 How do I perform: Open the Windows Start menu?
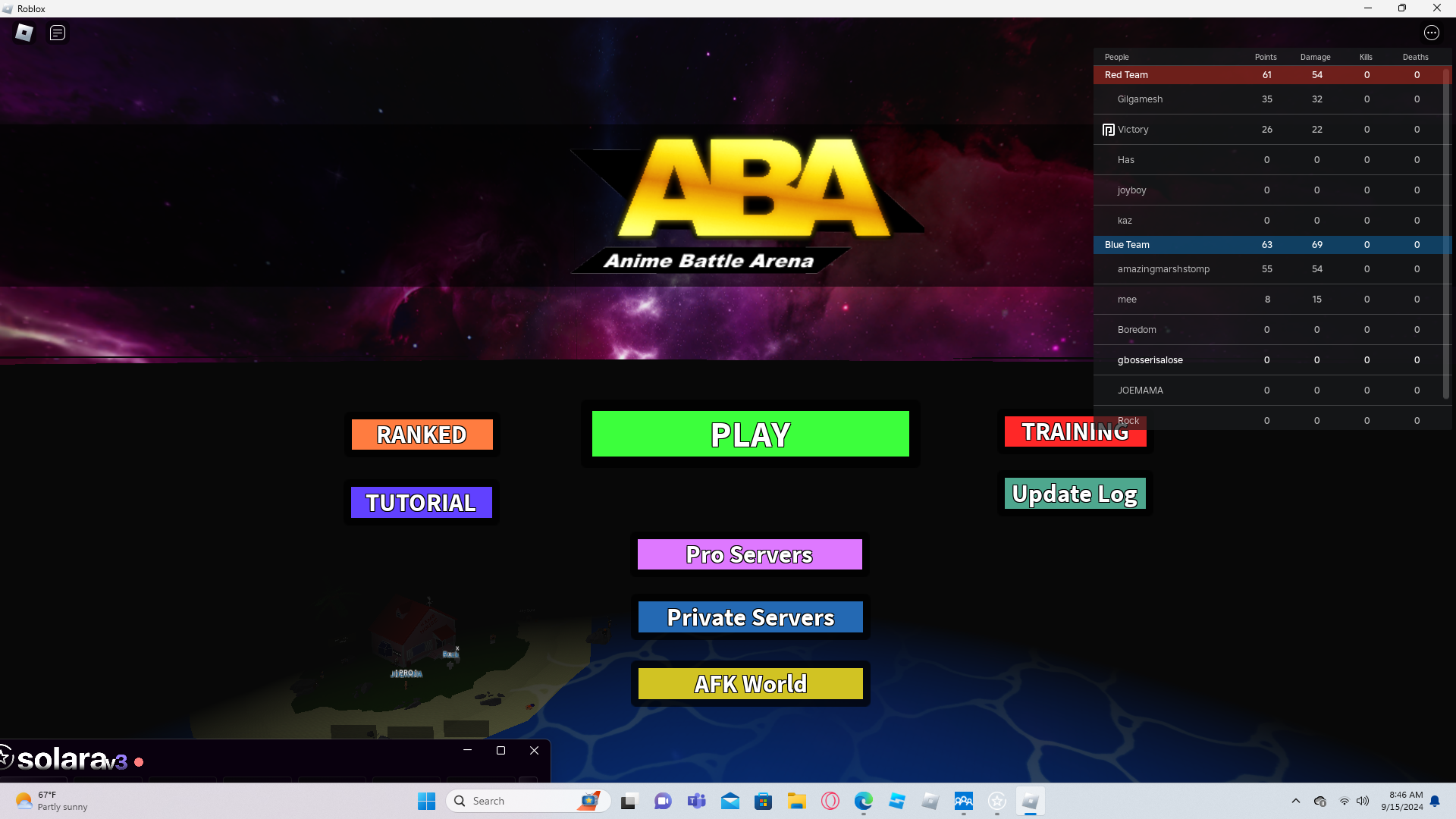pos(427,801)
